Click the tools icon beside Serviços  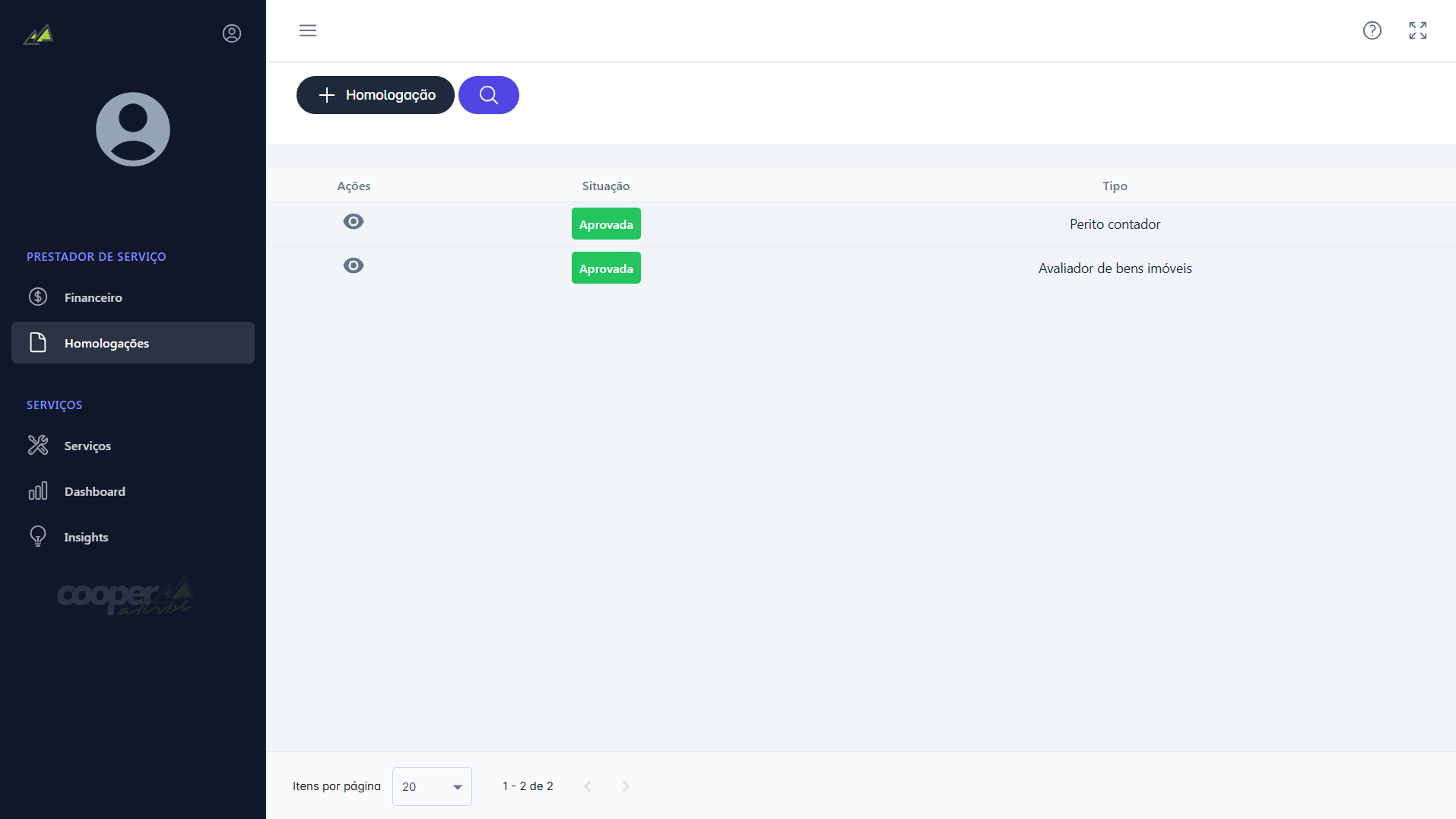pyautogui.click(x=38, y=445)
